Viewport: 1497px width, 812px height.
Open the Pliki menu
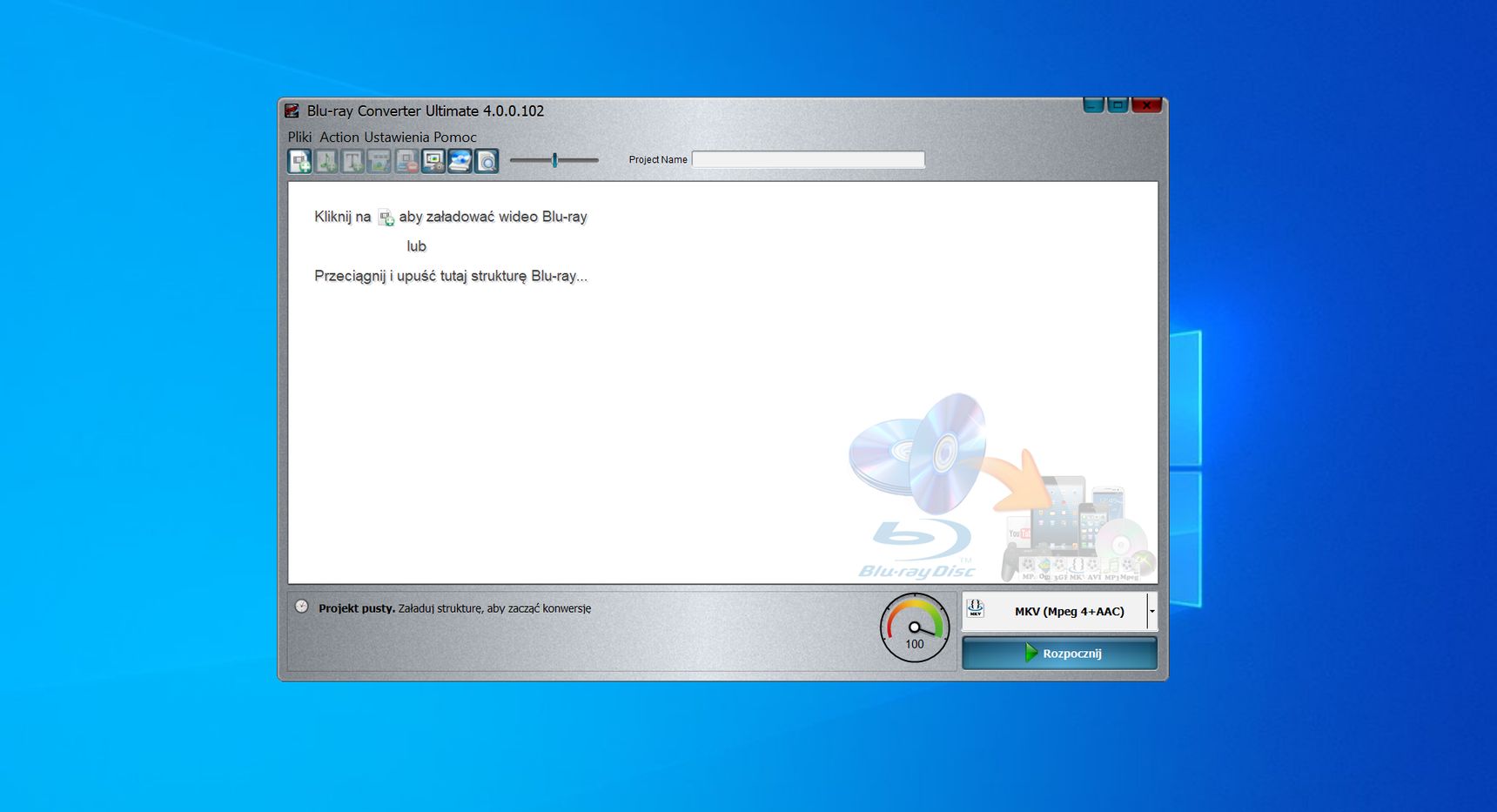click(299, 137)
